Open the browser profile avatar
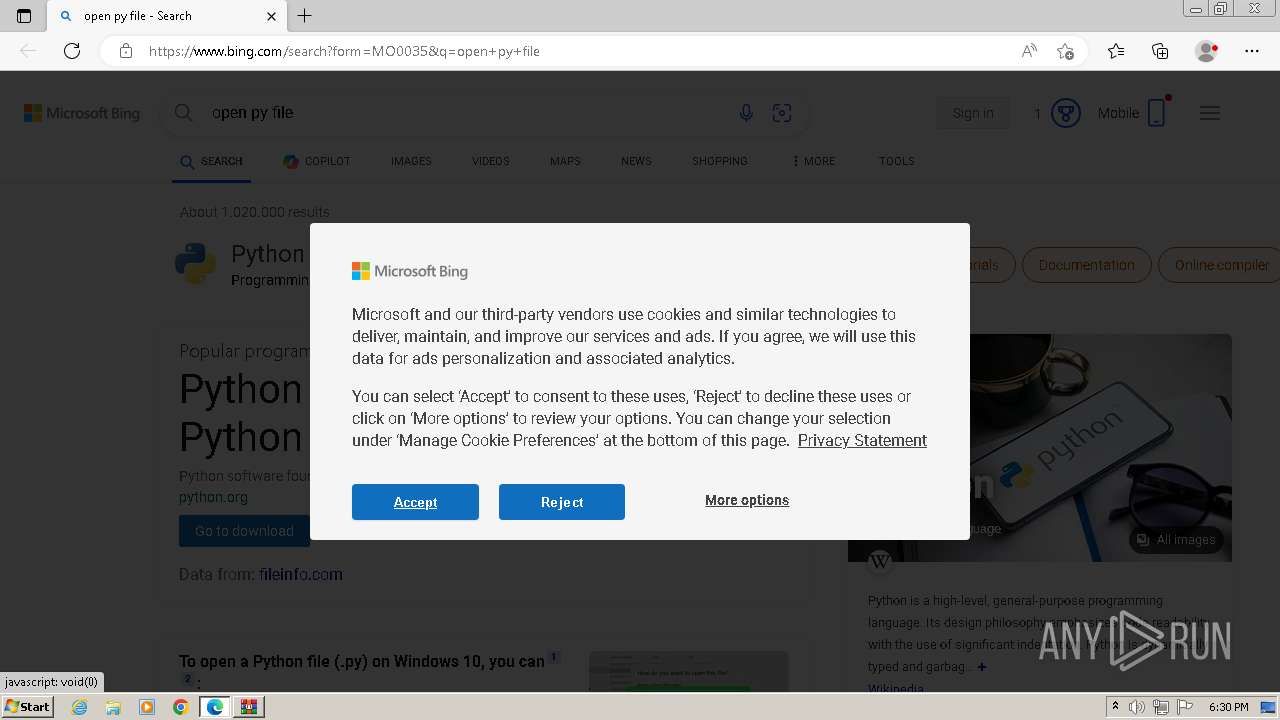 click(1206, 51)
